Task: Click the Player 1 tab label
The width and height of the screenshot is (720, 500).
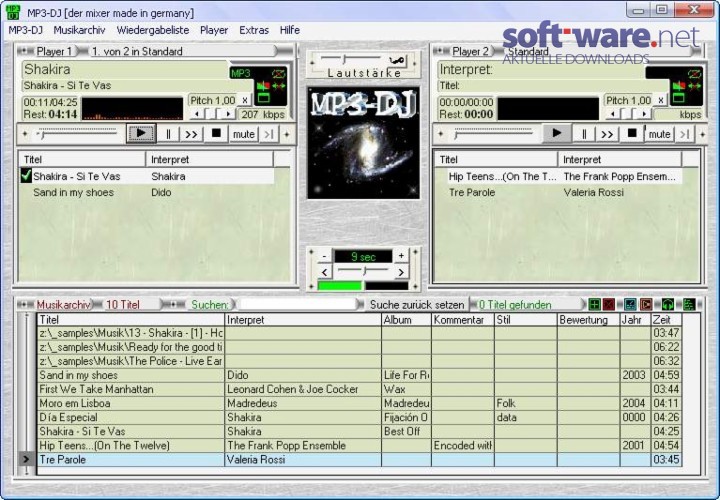Action: point(54,51)
